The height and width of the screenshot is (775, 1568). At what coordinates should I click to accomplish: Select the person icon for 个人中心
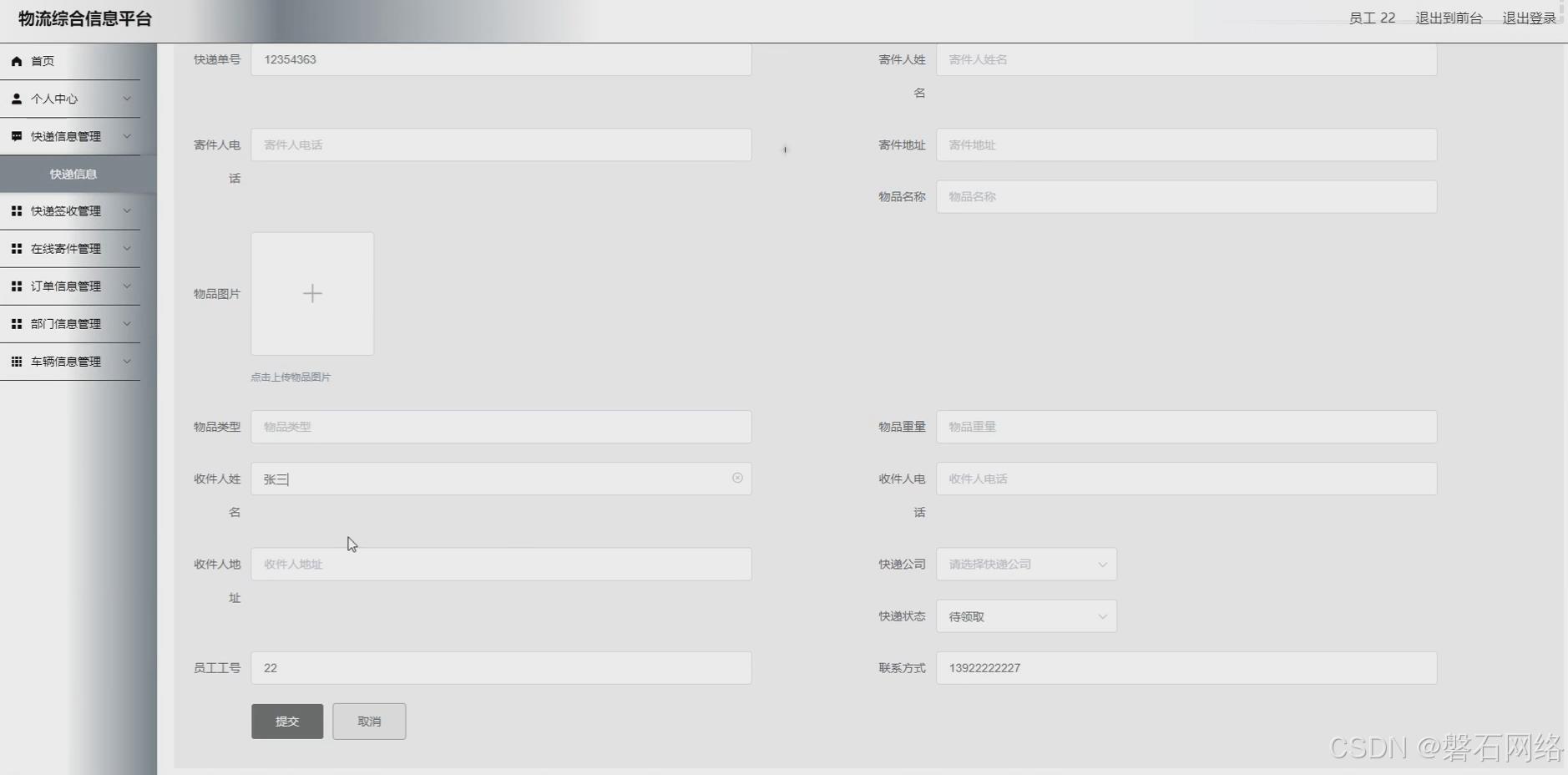tap(16, 99)
